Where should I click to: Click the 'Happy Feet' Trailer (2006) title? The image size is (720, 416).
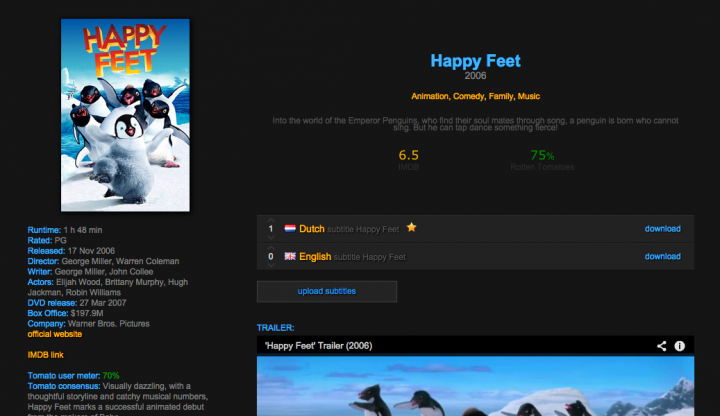(x=318, y=346)
